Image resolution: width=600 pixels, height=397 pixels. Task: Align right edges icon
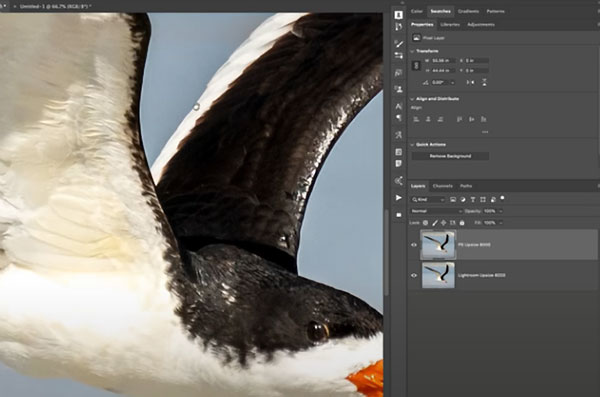440,119
